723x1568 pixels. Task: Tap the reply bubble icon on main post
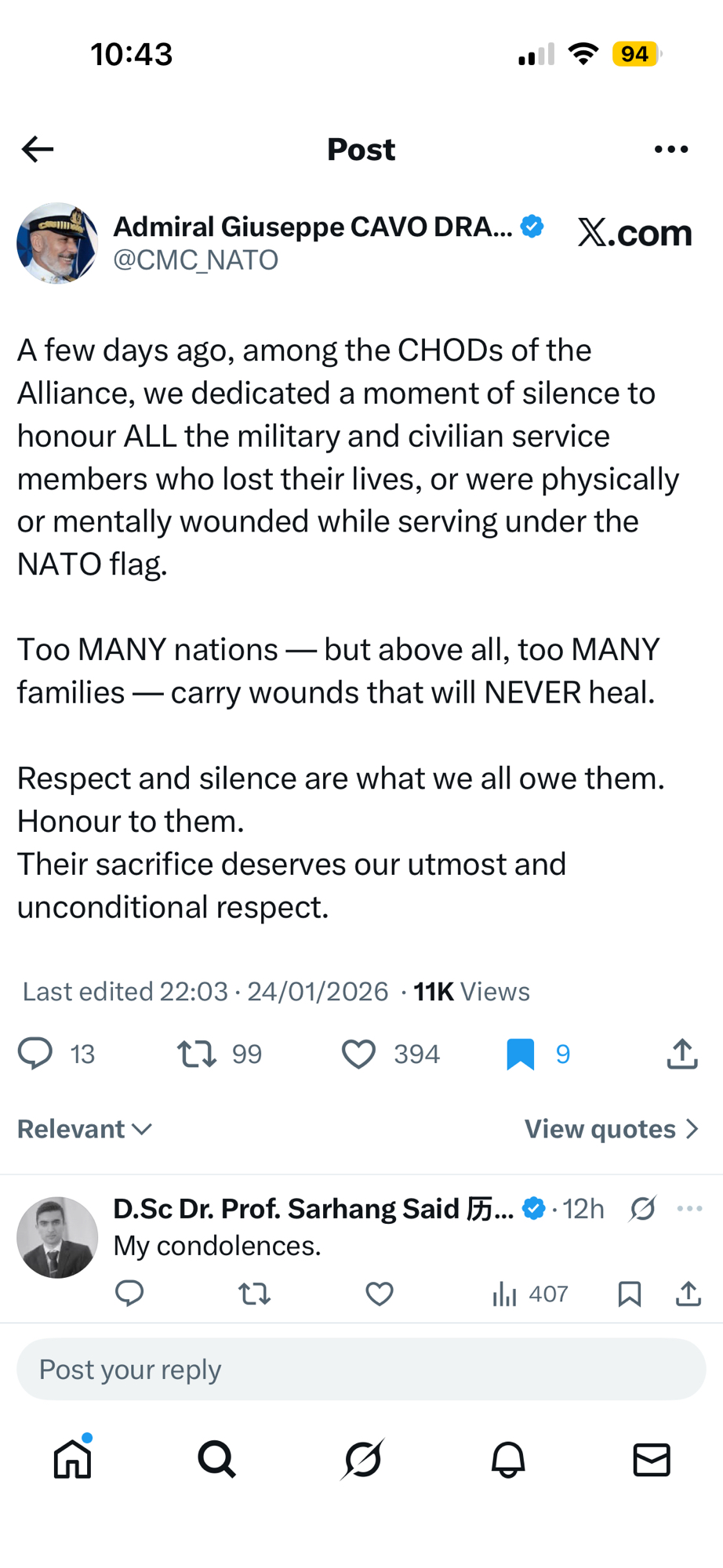[x=36, y=1054]
